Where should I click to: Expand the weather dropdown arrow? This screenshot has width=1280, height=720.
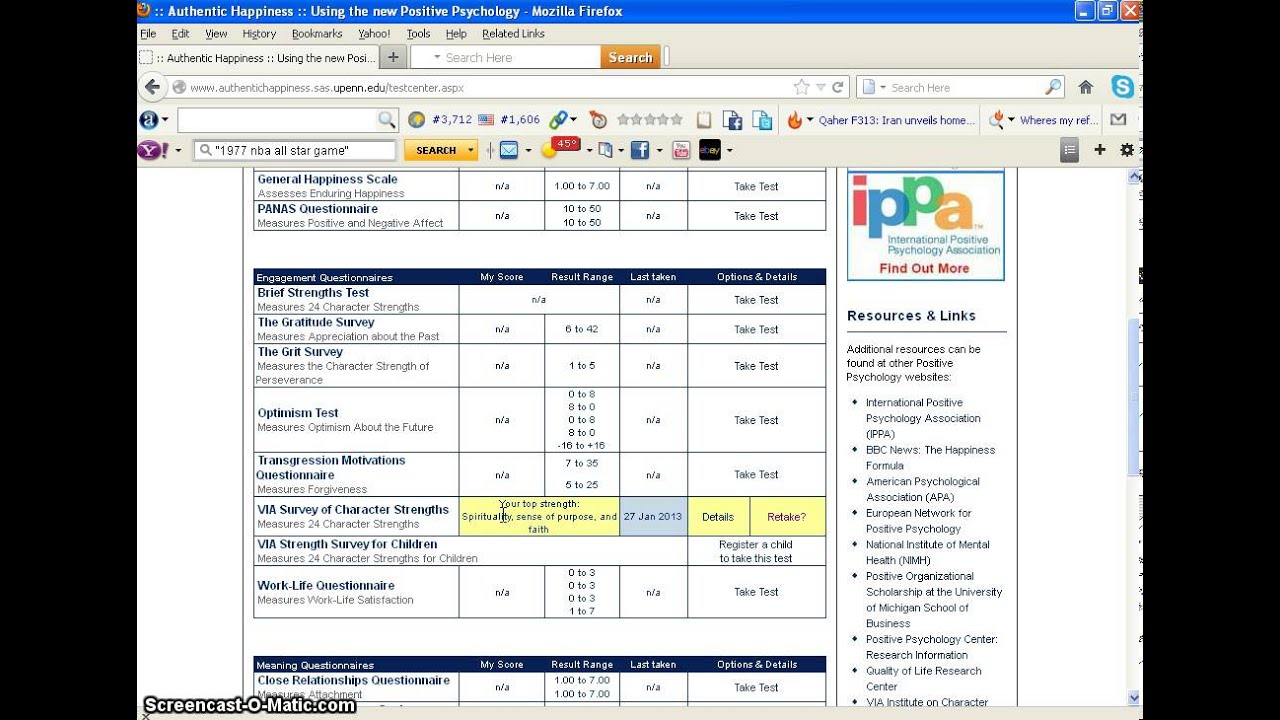click(x=589, y=151)
